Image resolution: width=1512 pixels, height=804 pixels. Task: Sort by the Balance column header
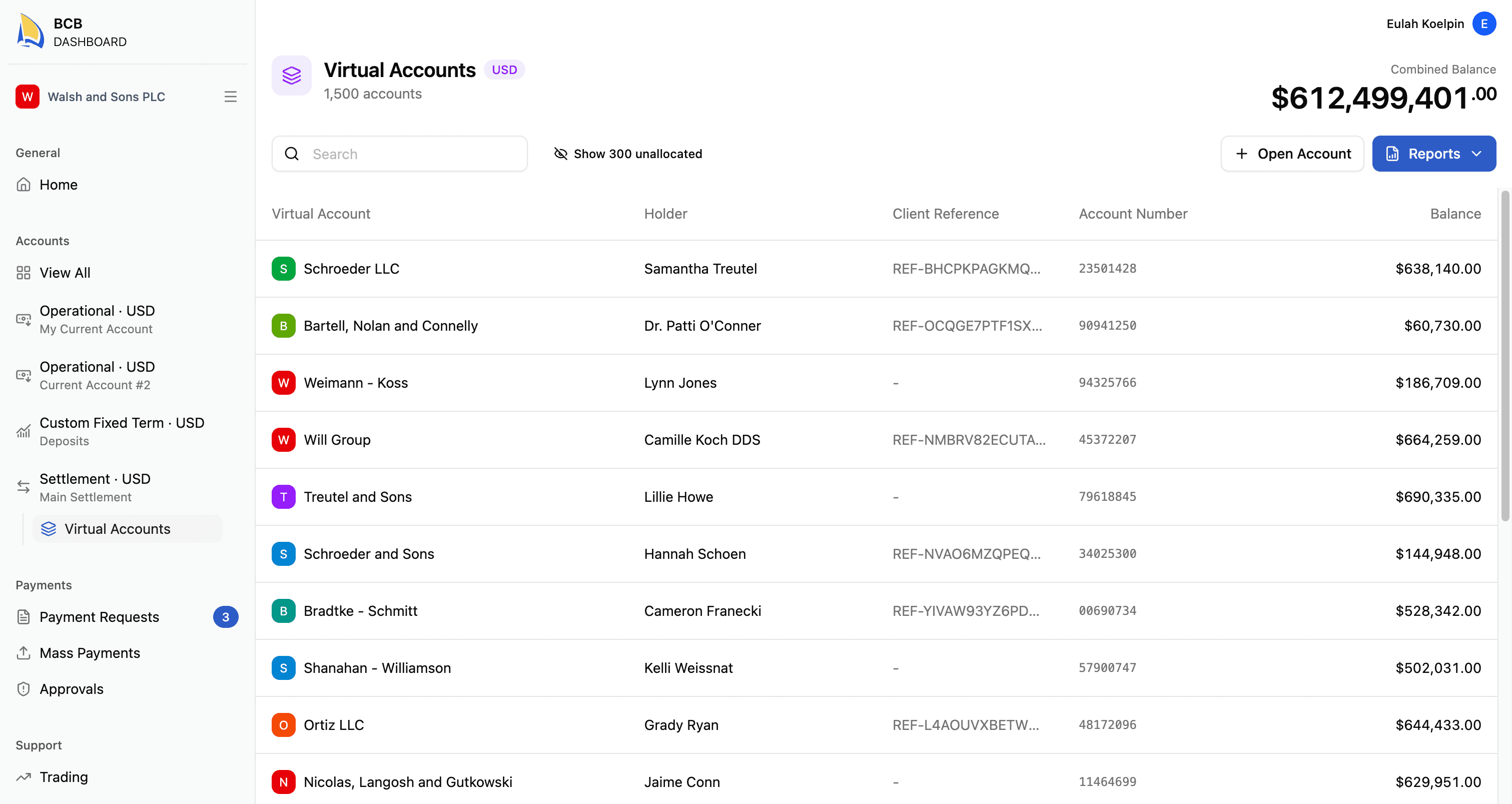(x=1455, y=214)
